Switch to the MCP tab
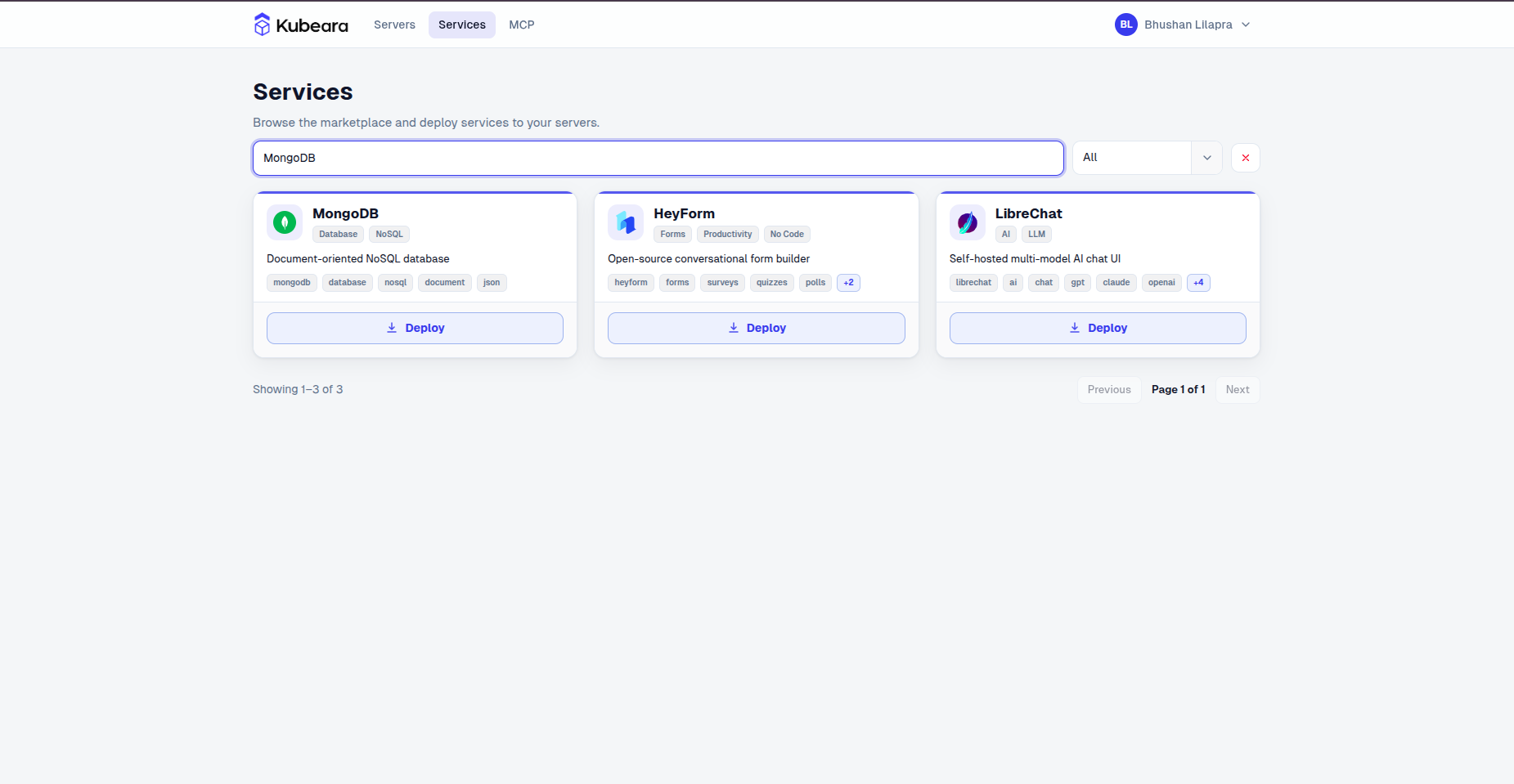Screen dimensions: 1514x784 pos(522,25)
